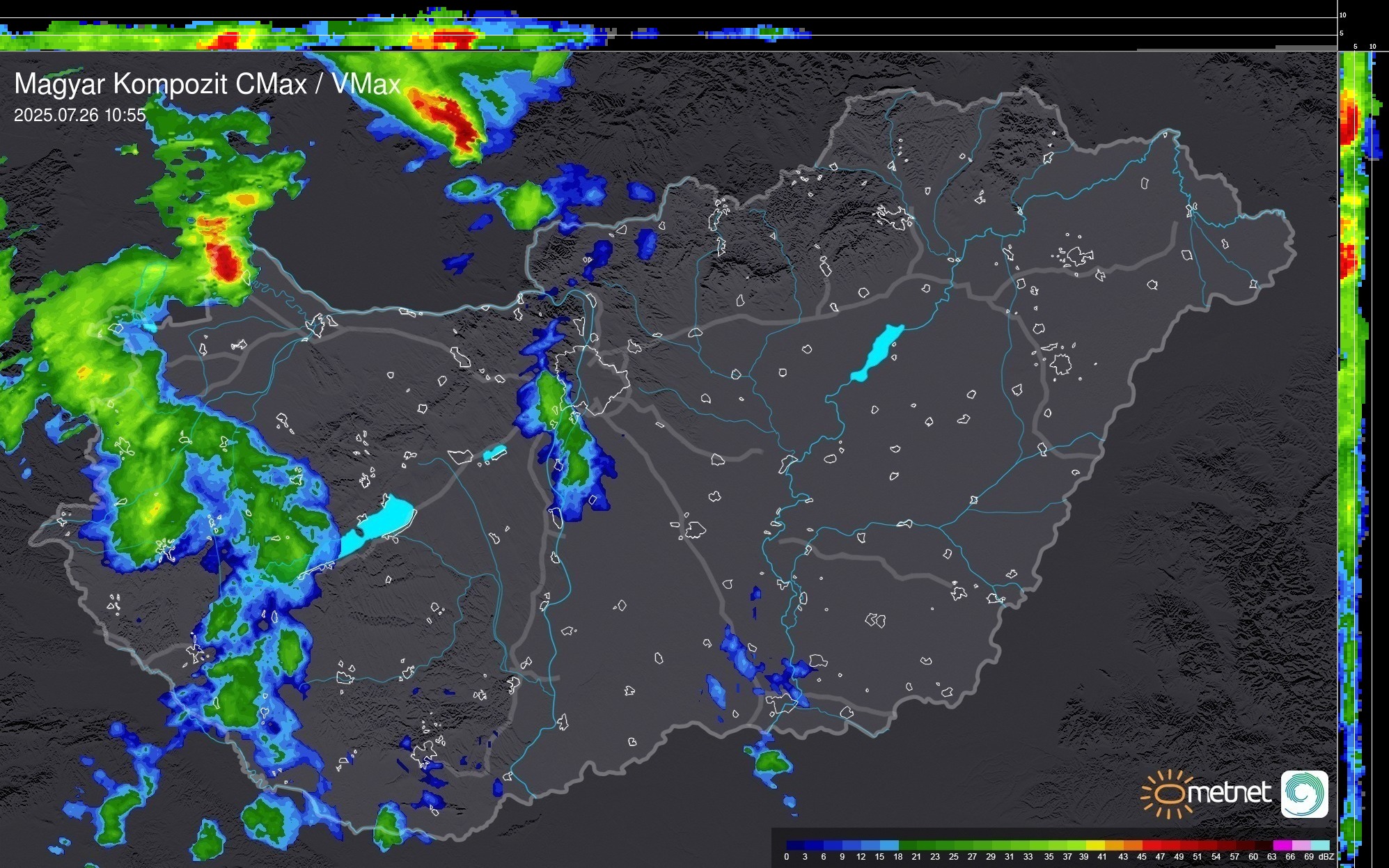Click the dBZ unit label on legend
The width and height of the screenshot is (1389, 868).
[1326, 857]
